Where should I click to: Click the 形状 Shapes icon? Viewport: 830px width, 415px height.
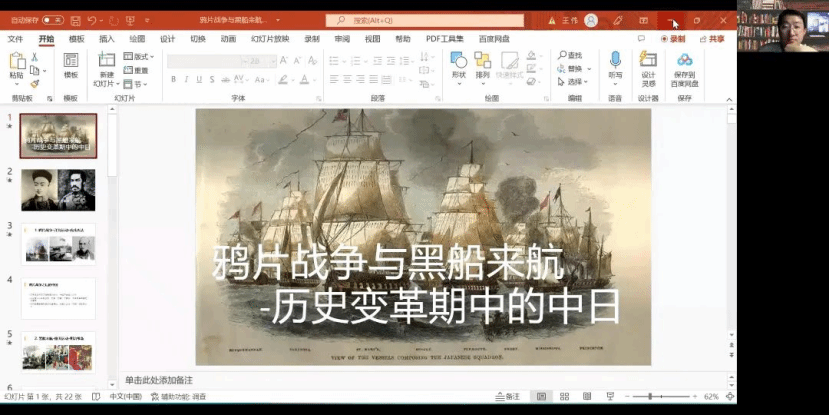tap(458, 60)
